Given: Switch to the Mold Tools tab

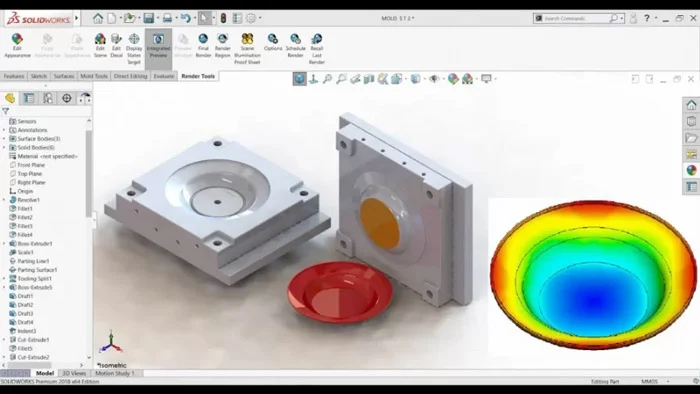Looking at the screenshot, I should click(94, 76).
